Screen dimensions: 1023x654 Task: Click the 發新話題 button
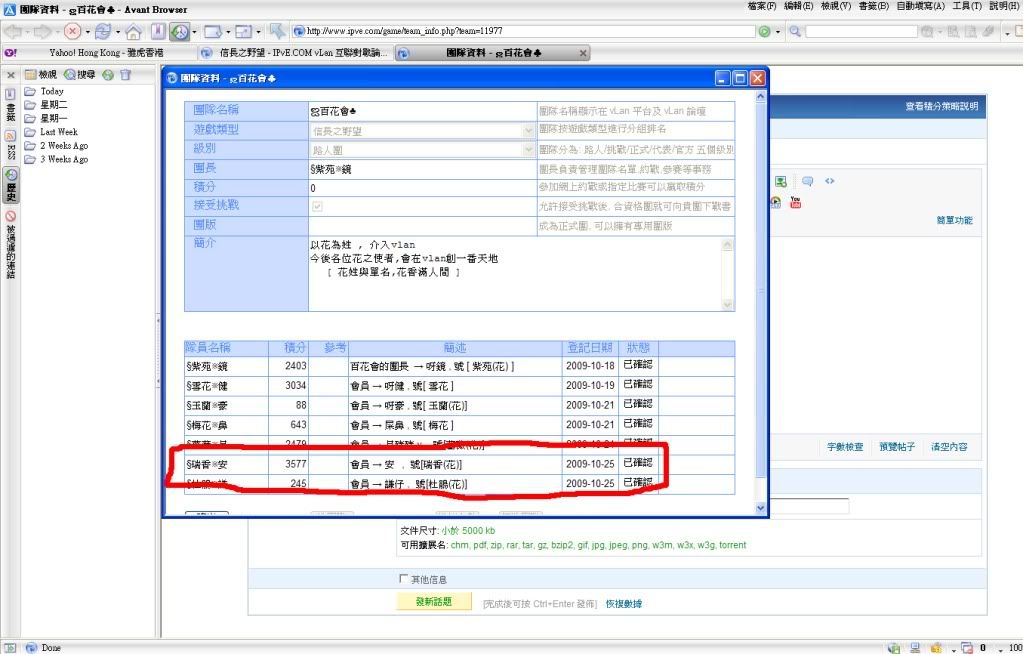point(433,602)
